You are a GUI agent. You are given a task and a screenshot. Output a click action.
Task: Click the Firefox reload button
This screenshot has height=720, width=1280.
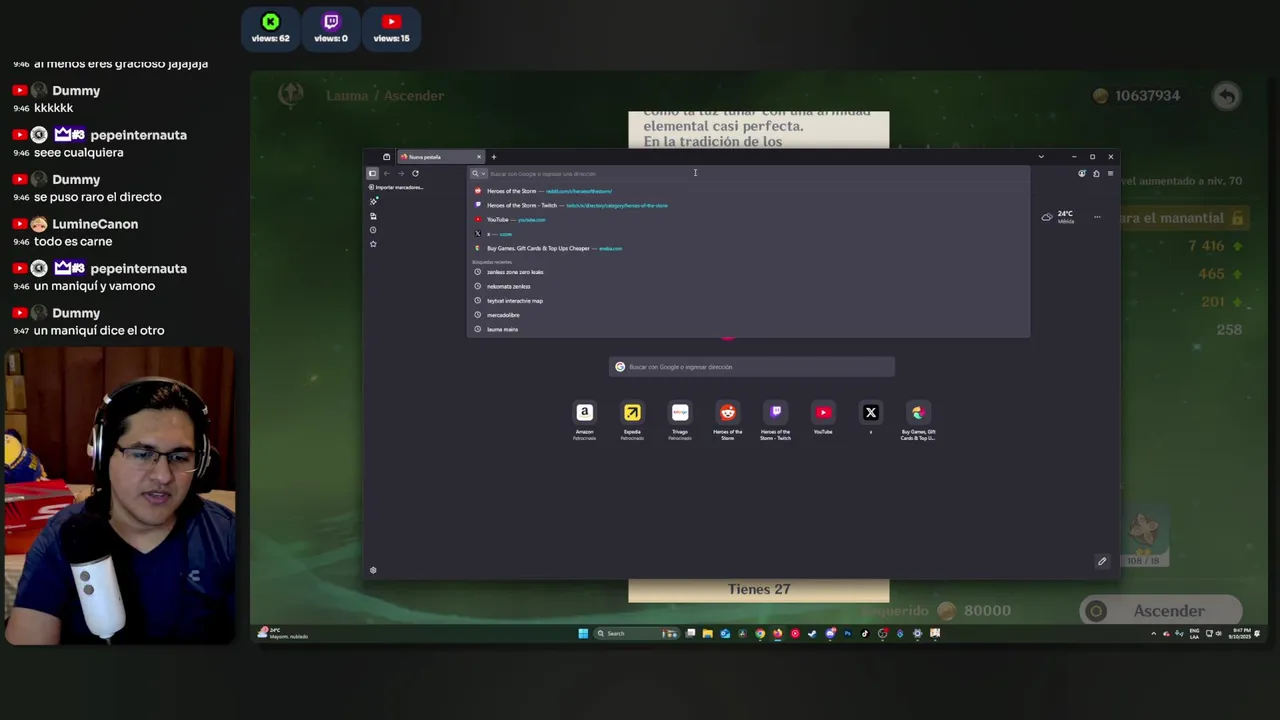tap(415, 173)
